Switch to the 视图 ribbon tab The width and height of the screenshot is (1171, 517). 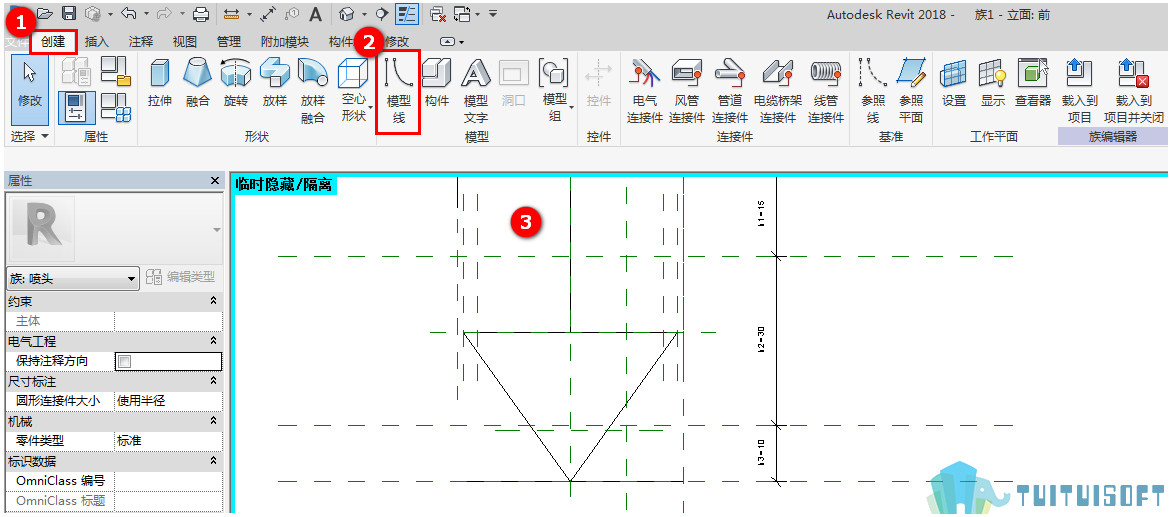coord(184,42)
